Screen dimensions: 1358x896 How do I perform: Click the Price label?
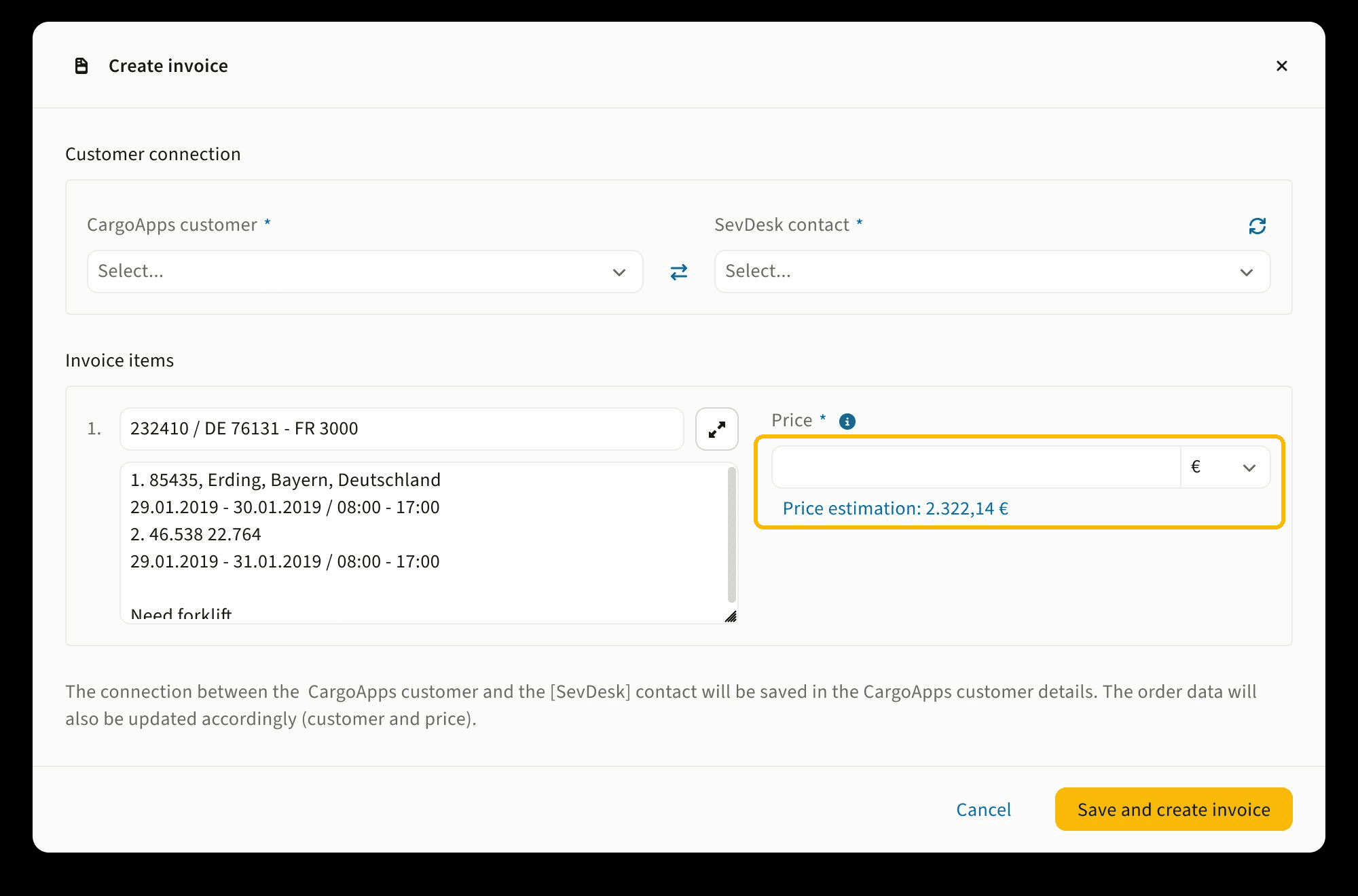(792, 420)
